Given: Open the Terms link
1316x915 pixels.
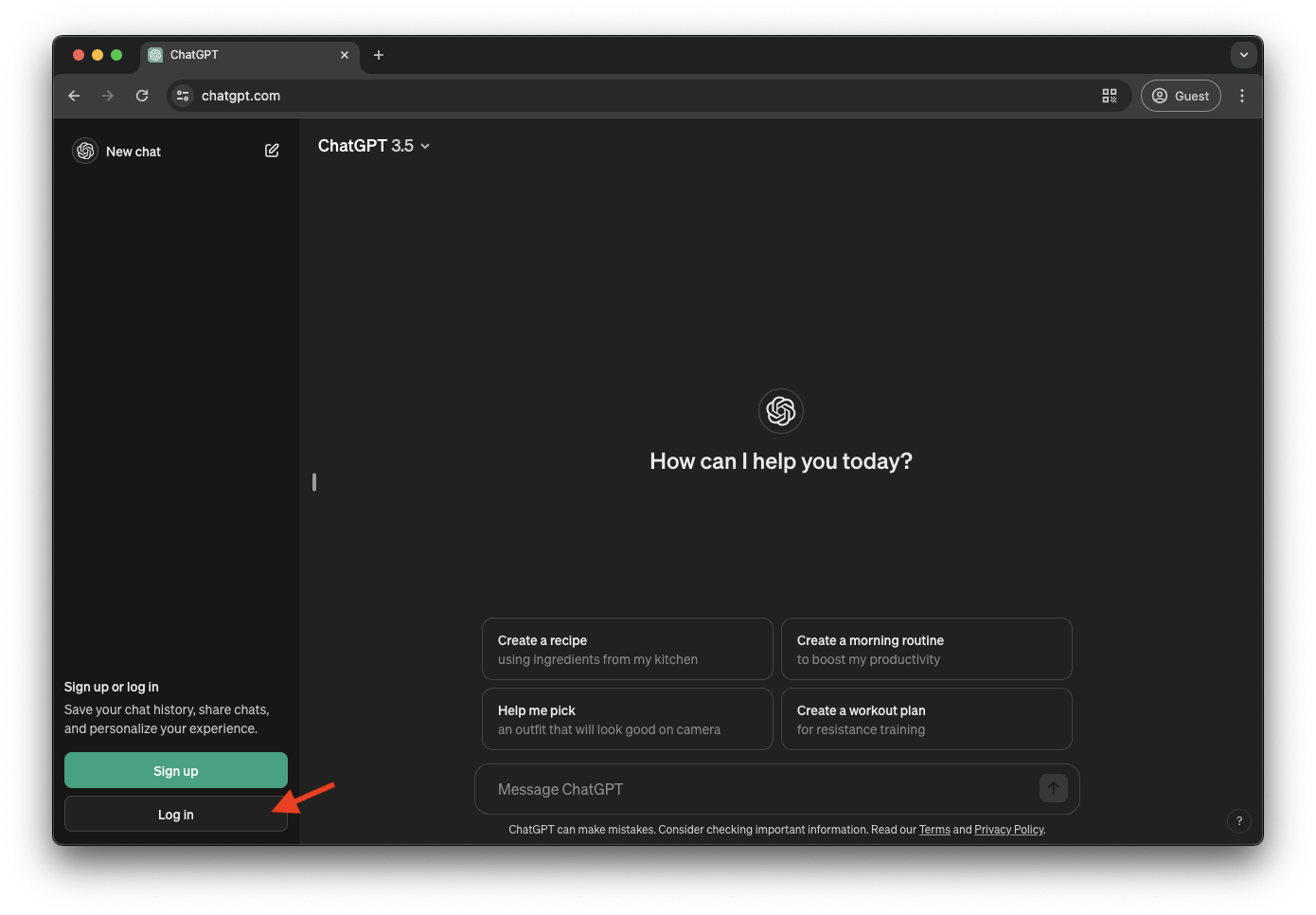Looking at the screenshot, I should click(934, 830).
